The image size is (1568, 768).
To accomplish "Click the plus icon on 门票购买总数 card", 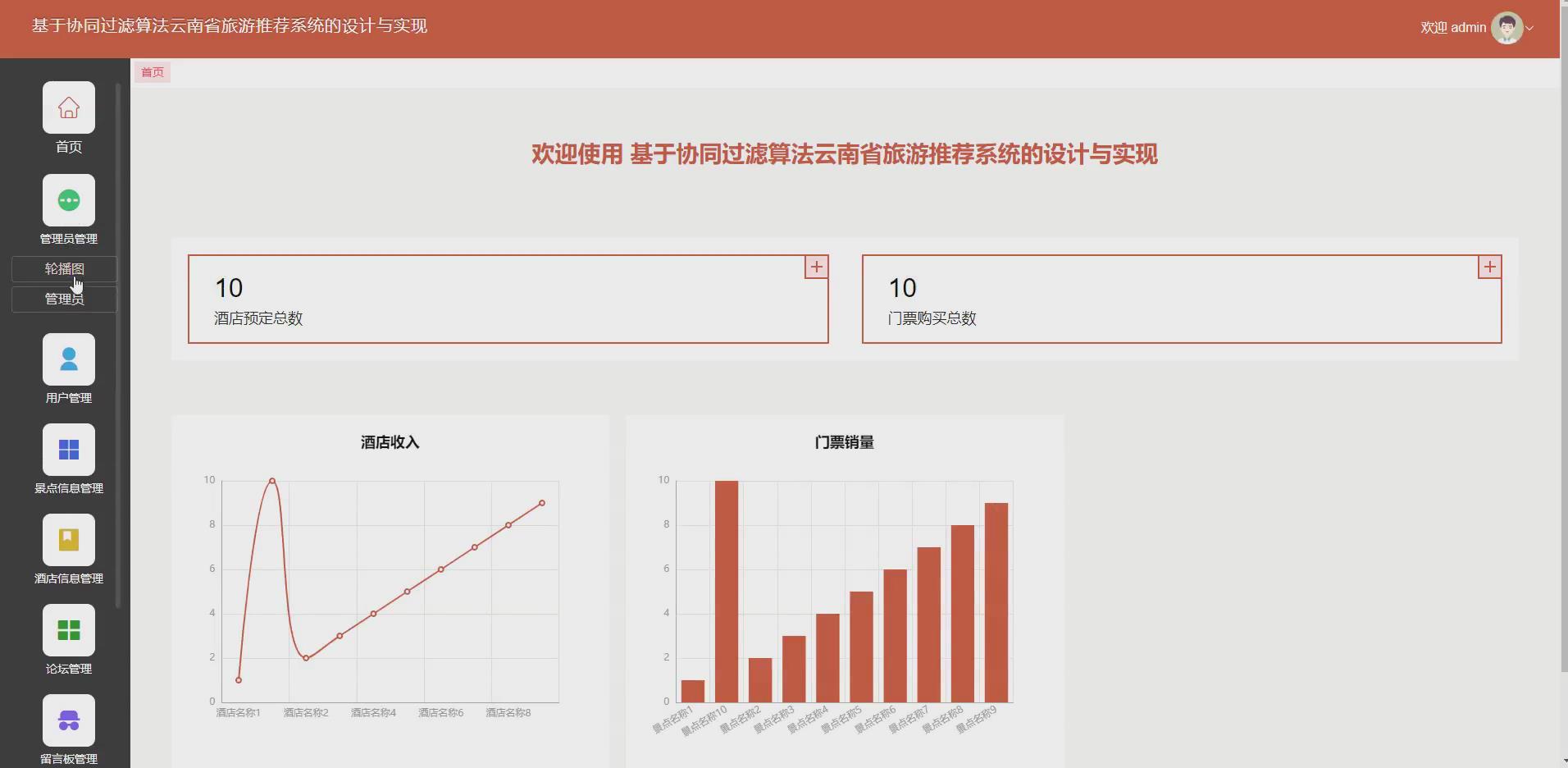I will (1489, 267).
